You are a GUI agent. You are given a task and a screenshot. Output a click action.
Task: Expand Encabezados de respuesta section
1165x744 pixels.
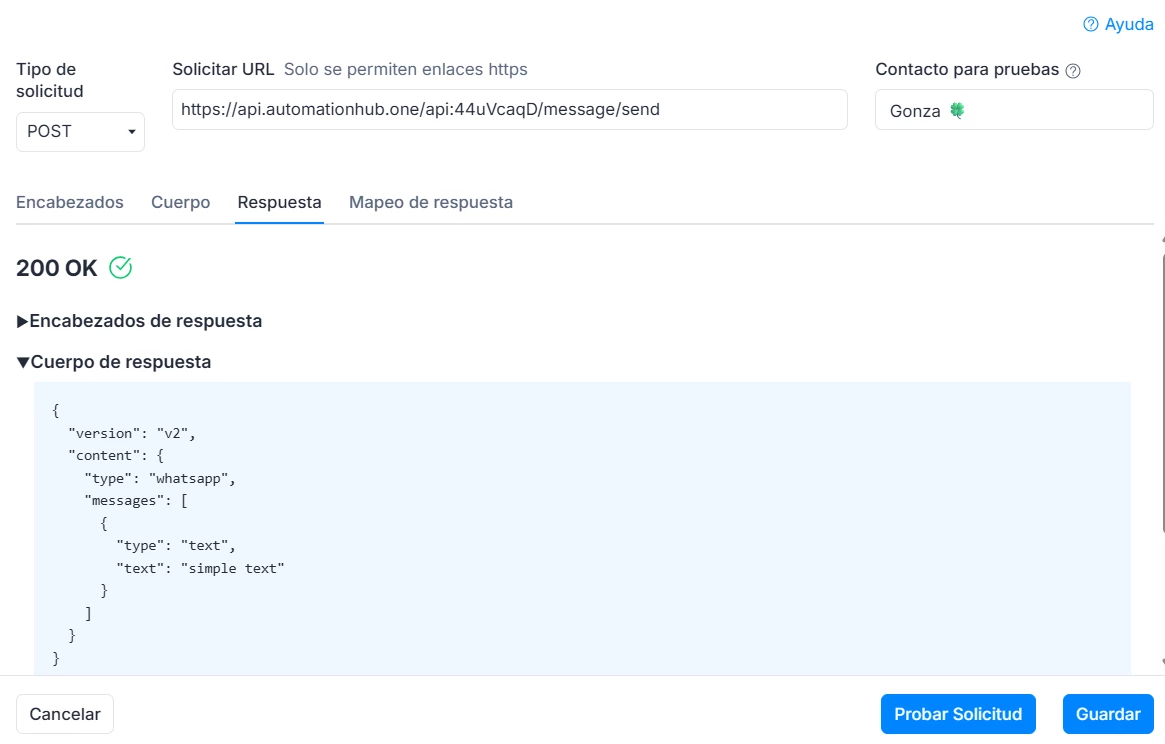[140, 321]
